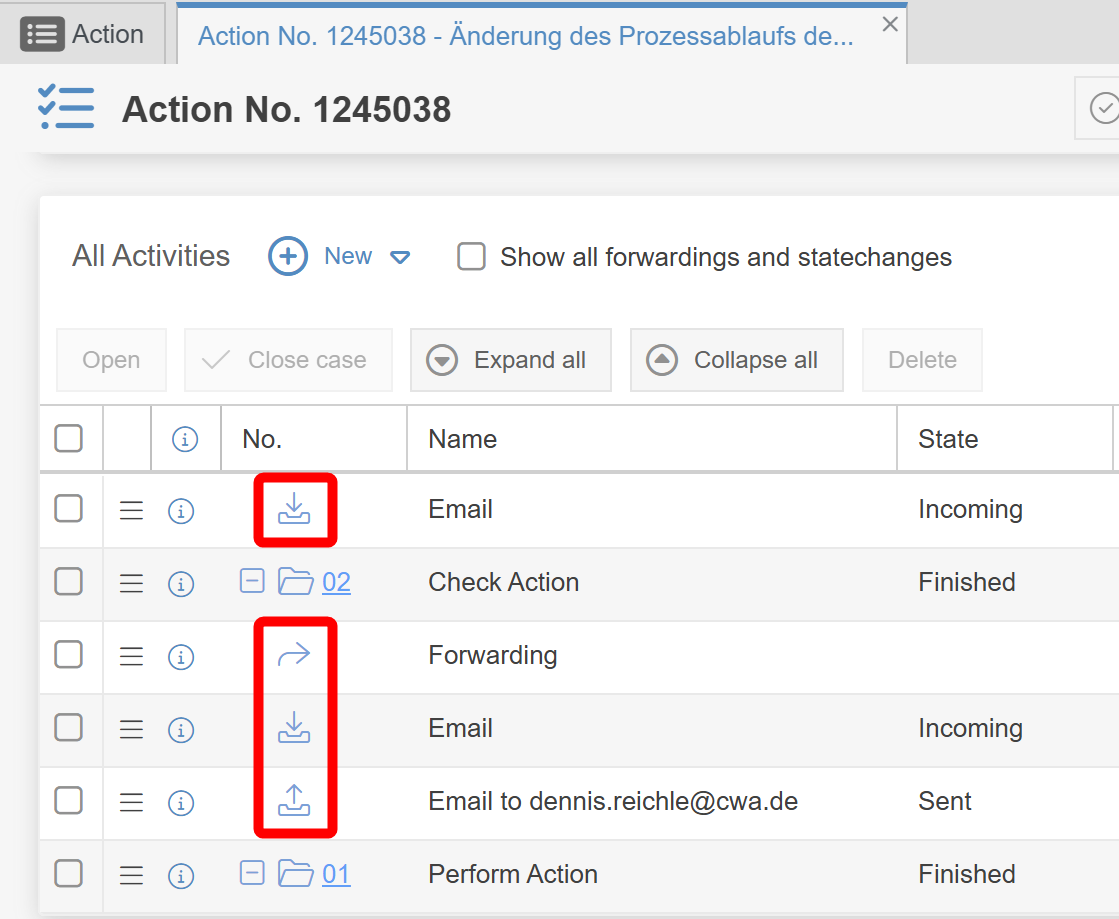The width and height of the screenshot is (1119, 919).
Task: Switch to the Action tab
Action: pyautogui.click(x=83, y=34)
